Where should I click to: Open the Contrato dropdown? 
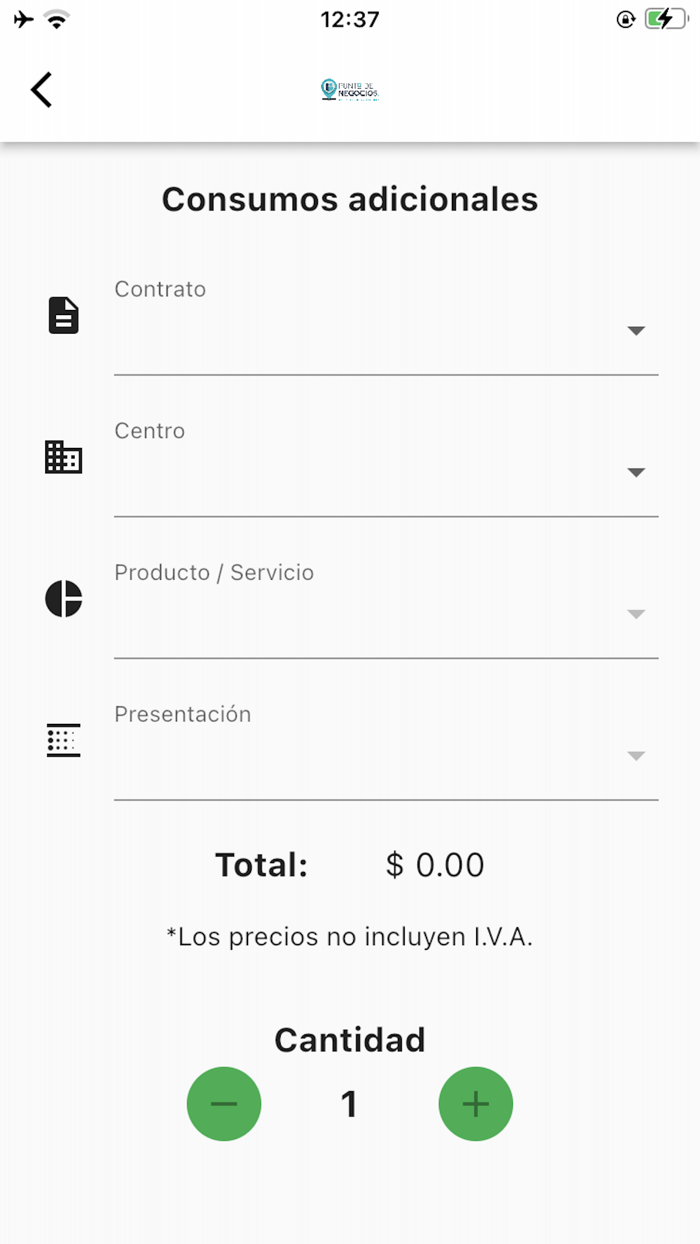tap(637, 330)
